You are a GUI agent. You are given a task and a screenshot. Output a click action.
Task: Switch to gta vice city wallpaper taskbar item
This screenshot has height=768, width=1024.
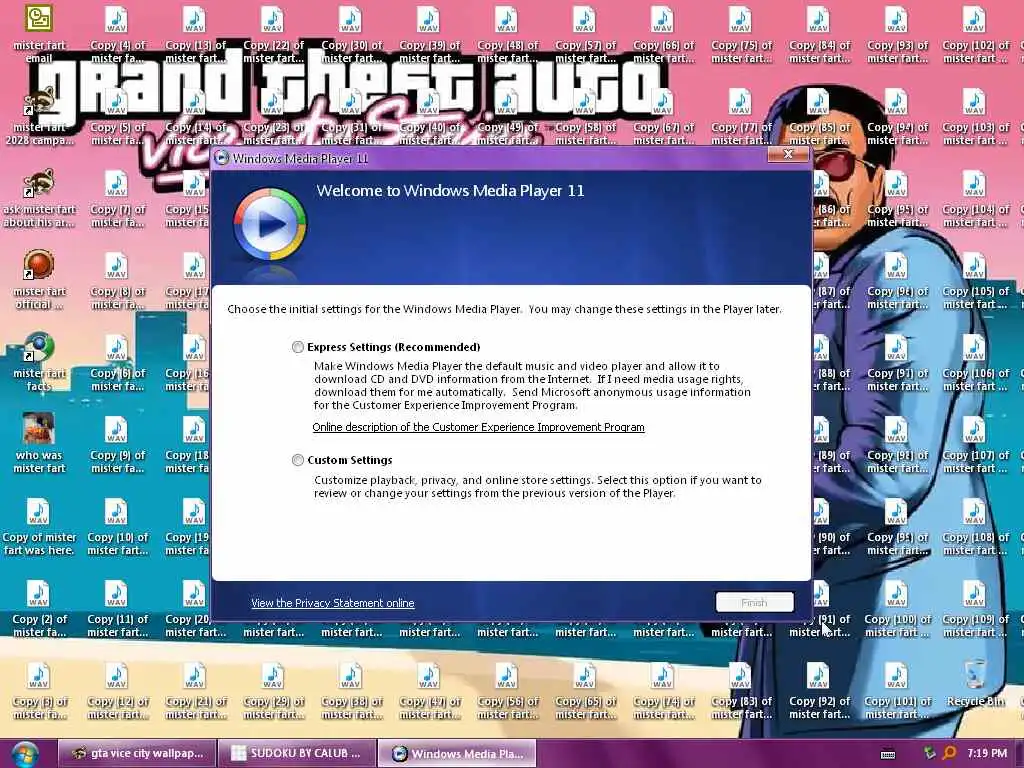coord(137,754)
